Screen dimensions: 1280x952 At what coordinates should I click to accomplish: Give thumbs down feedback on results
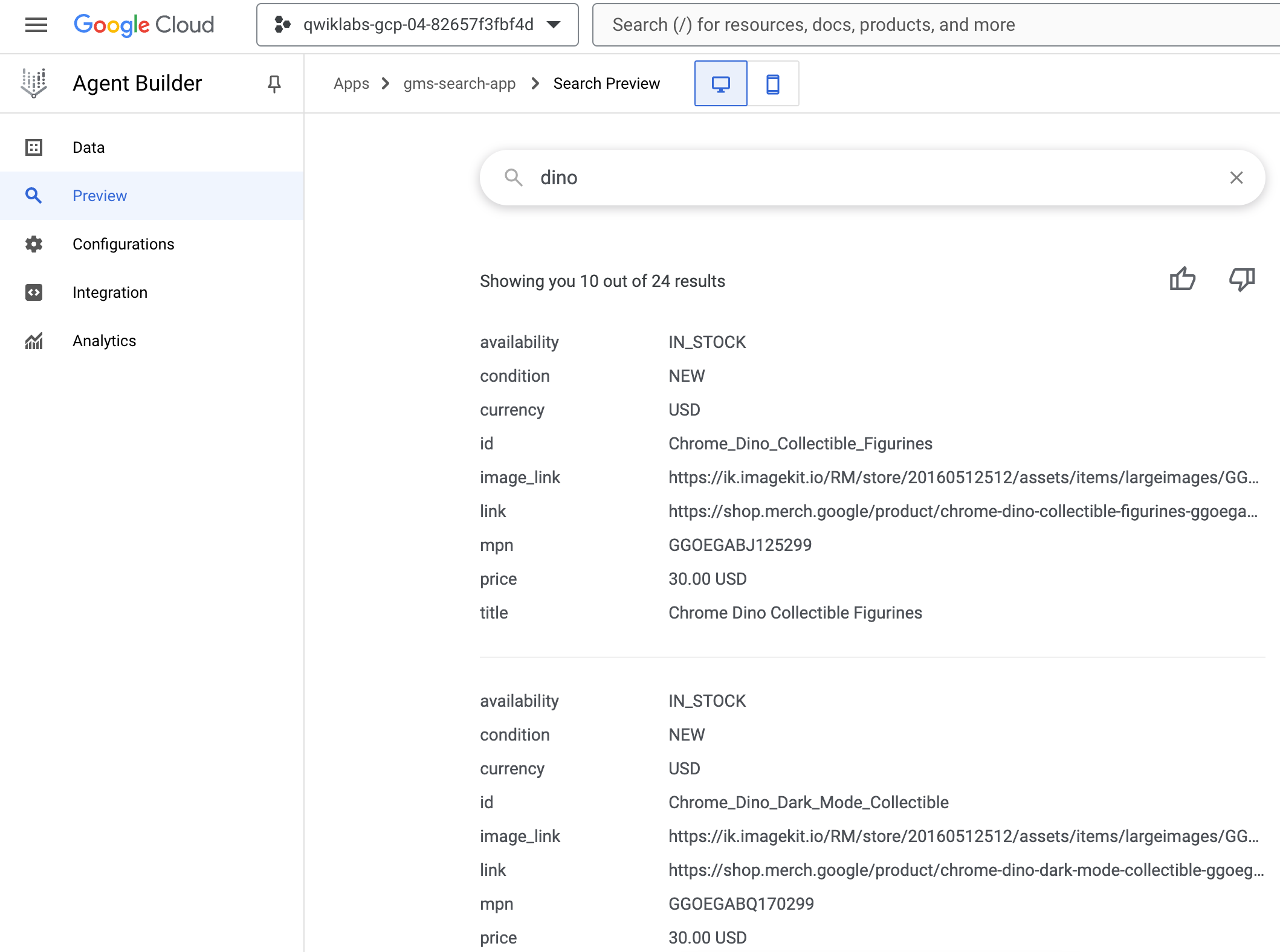point(1242,279)
